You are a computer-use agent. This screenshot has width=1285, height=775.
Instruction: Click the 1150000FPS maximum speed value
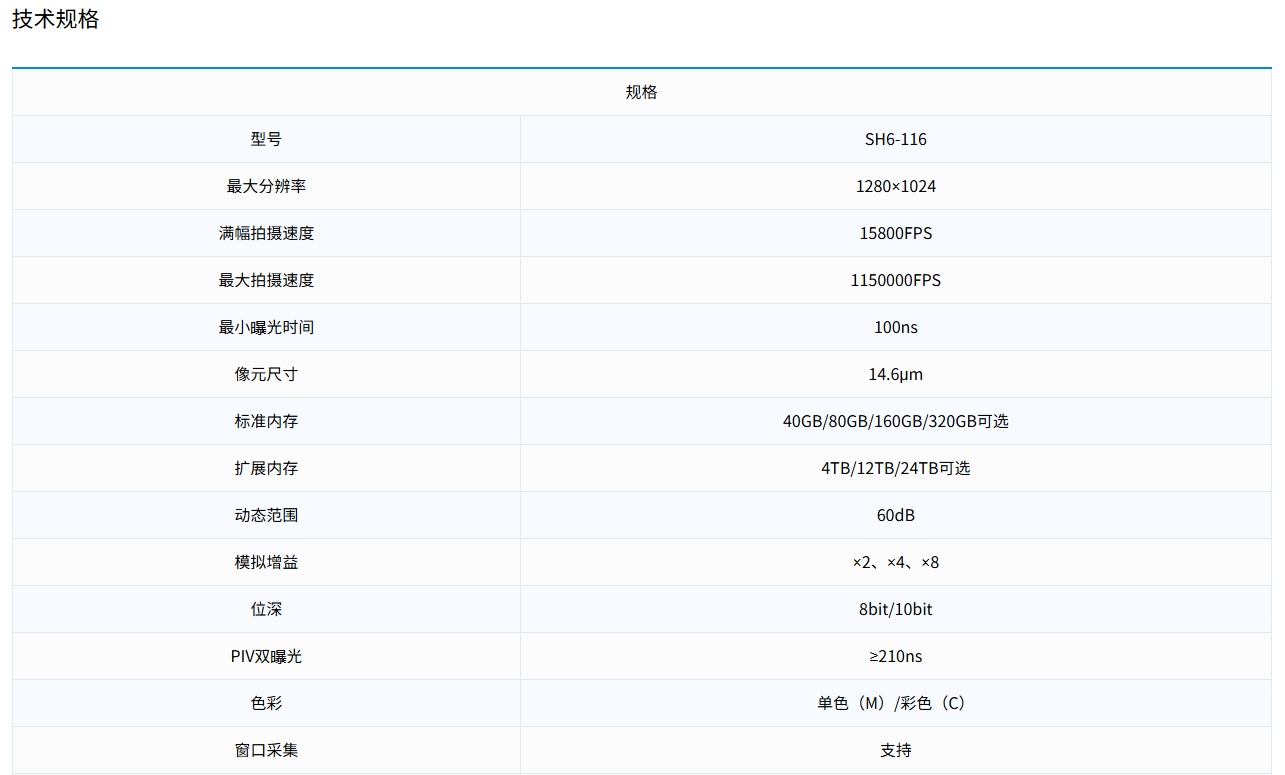click(895, 280)
